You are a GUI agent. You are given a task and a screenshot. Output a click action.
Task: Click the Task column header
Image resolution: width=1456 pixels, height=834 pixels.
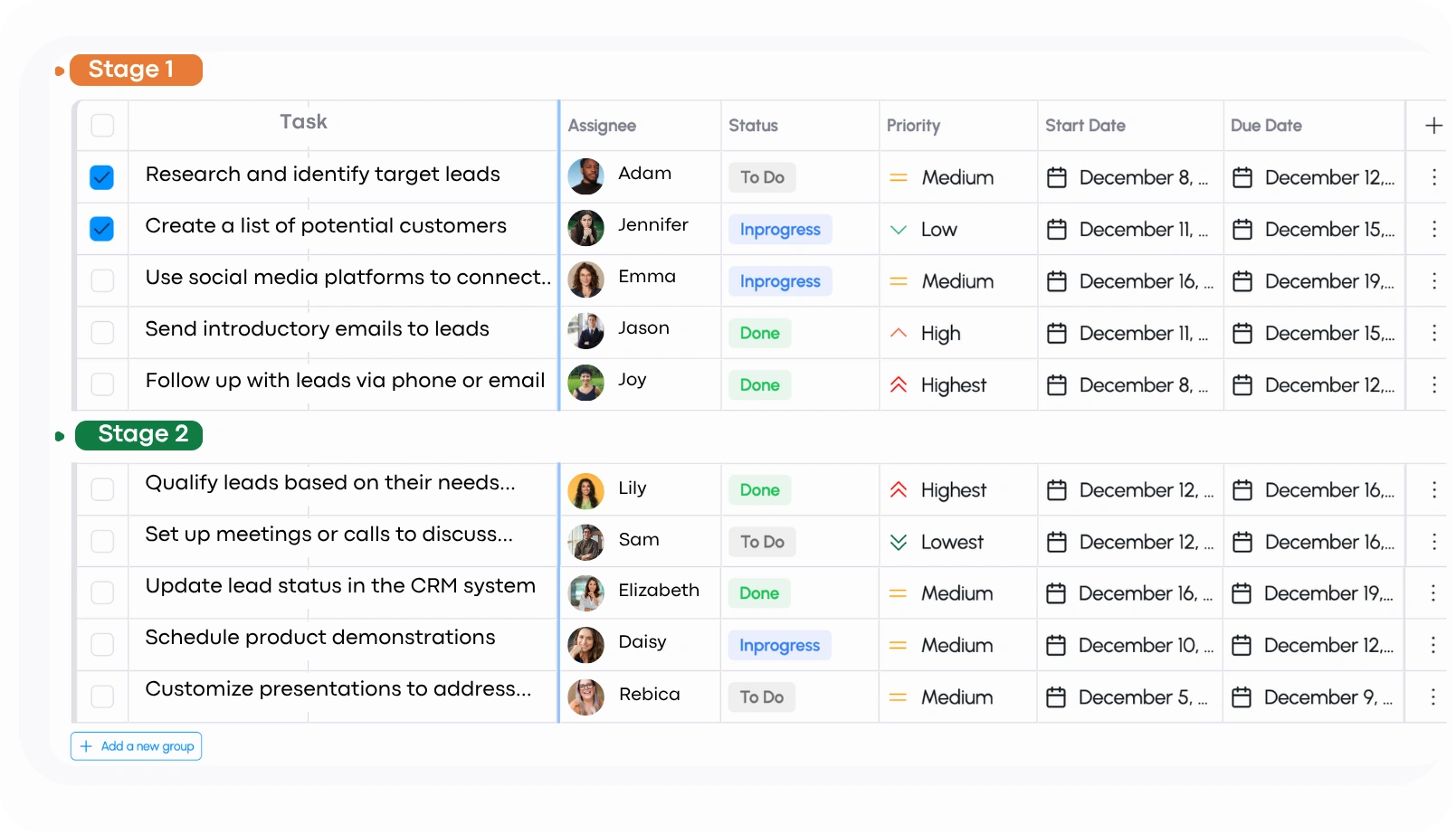[x=303, y=122]
